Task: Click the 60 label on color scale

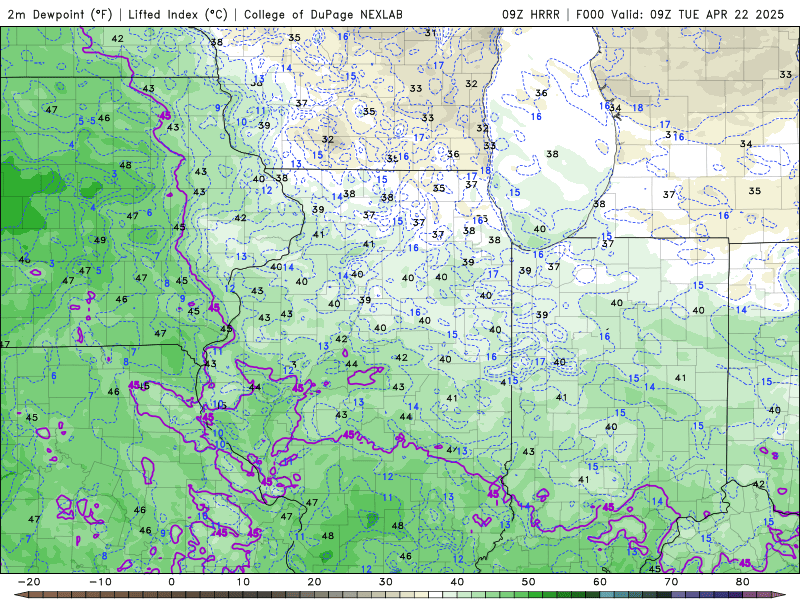Action: tap(600, 582)
